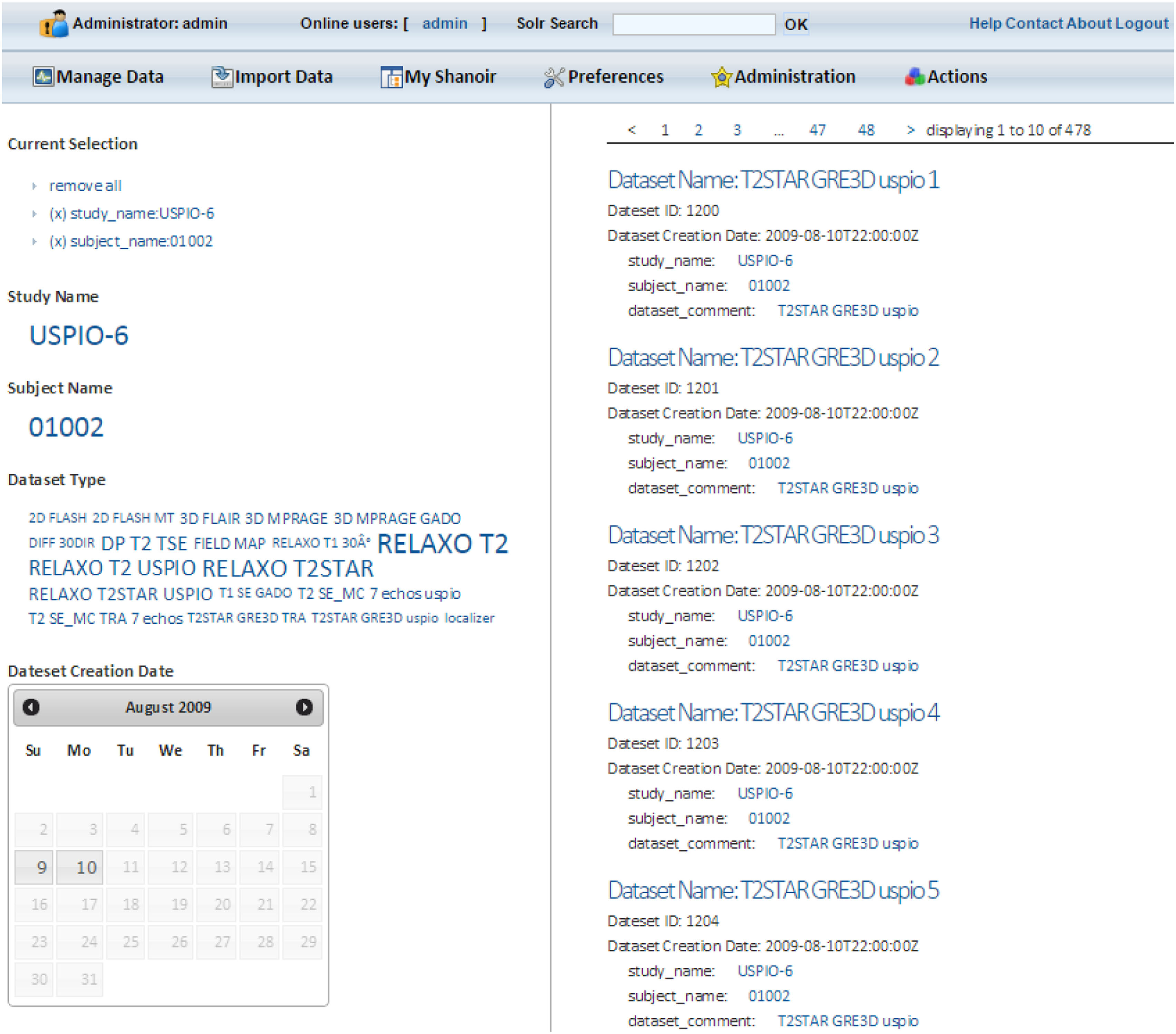1176x1034 pixels.
Task: Click the Import Data icon
Action: (x=222, y=77)
